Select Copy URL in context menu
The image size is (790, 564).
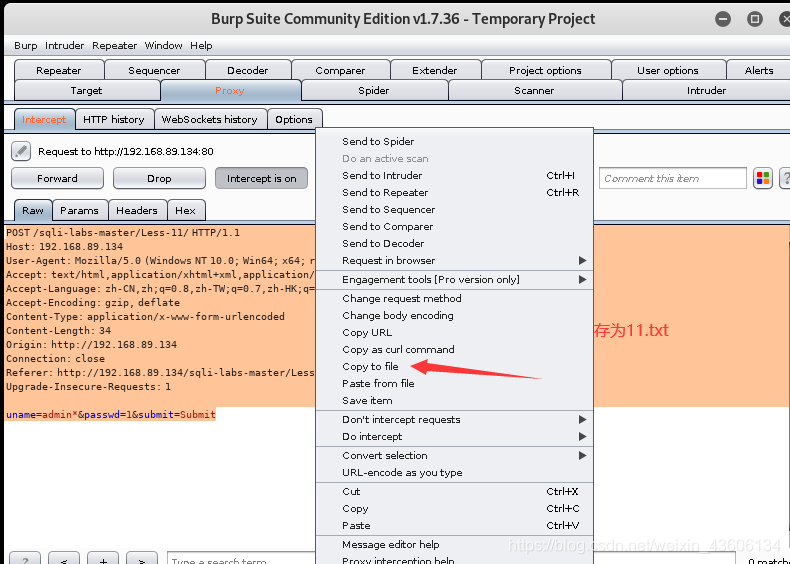pyautogui.click(x=454, y=333)
